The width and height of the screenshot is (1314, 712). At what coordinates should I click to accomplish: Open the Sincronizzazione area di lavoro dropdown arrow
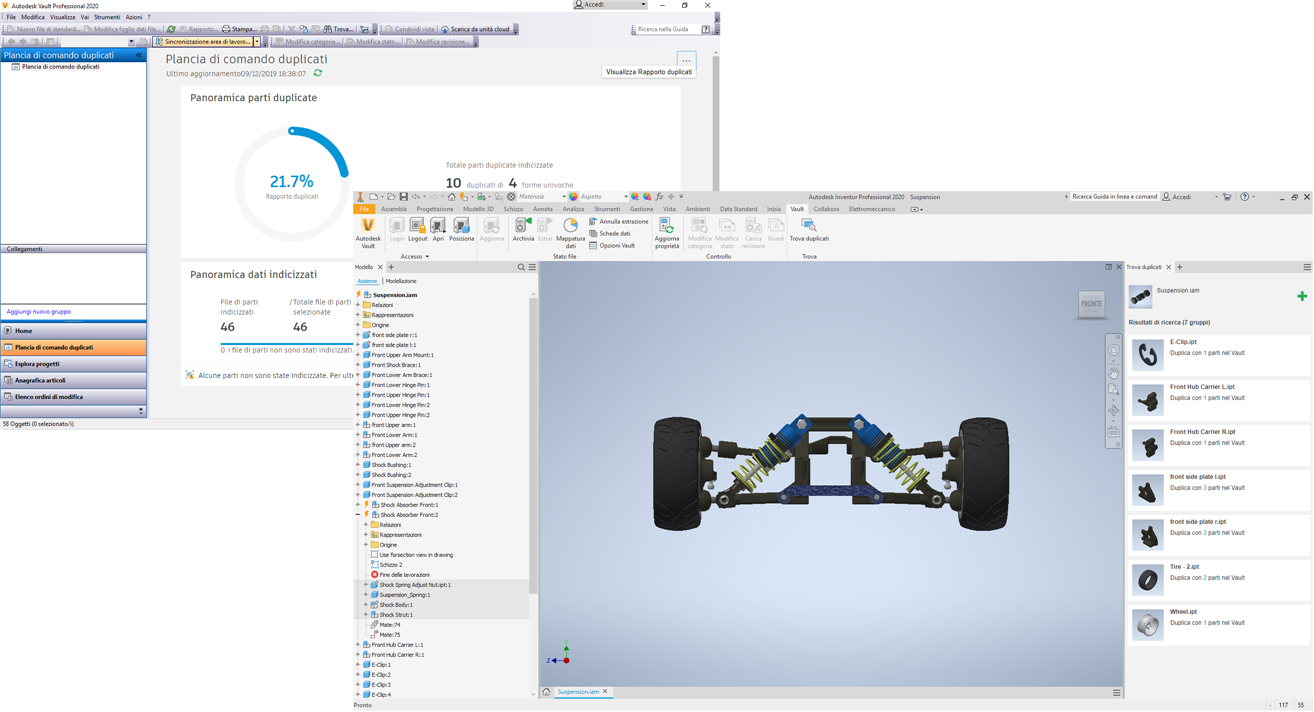tap(257, 42)
